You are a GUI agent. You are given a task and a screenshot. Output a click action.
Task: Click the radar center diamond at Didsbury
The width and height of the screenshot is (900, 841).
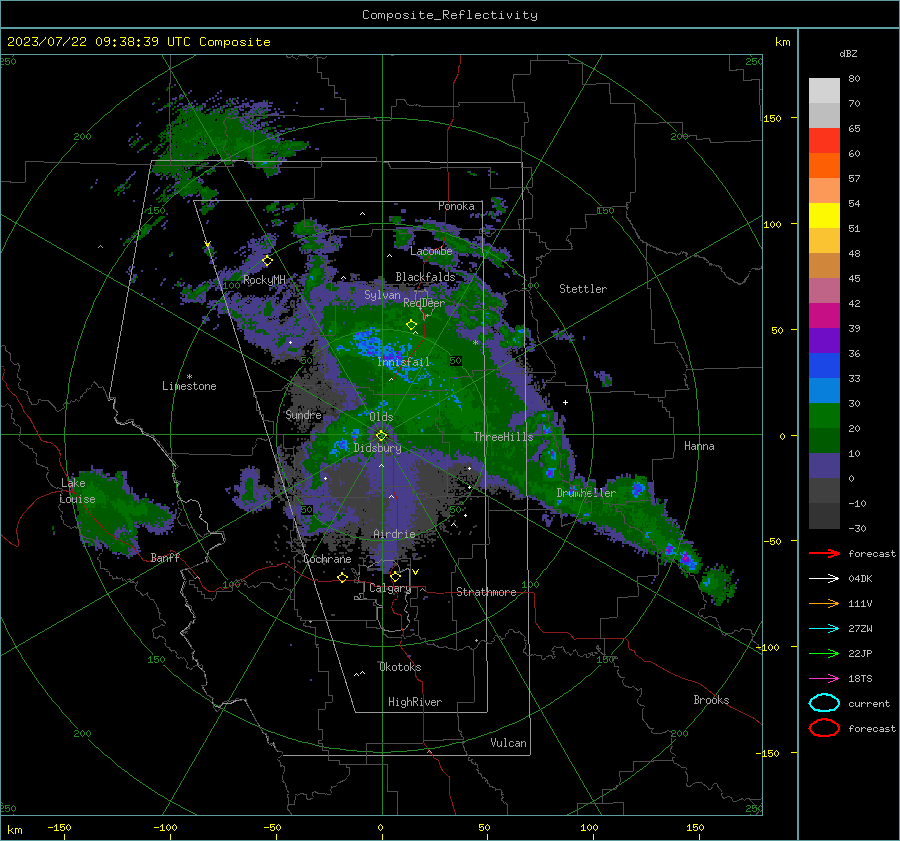[381, 436]
